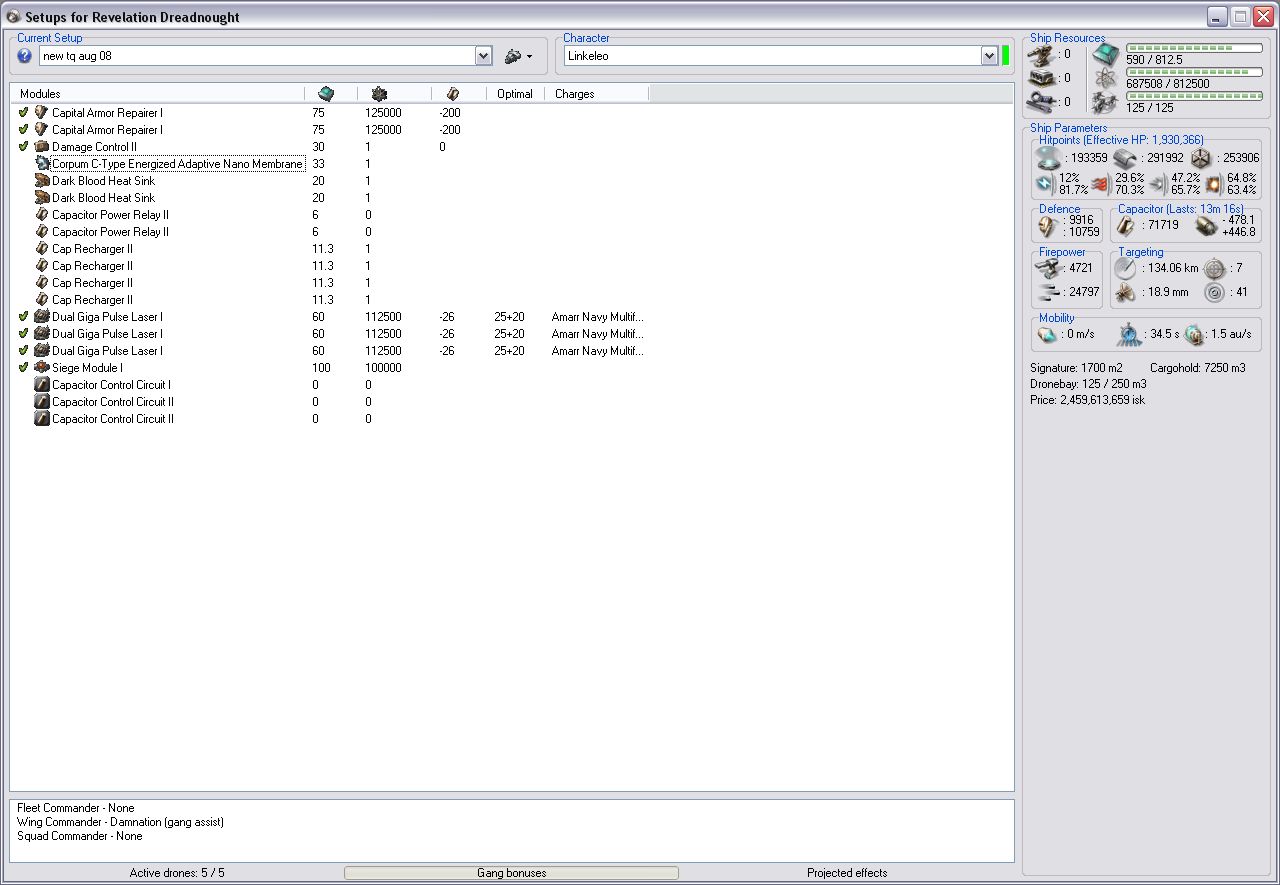Click the CPU icon beside 590 / 812.5
This screenshot has width=1280, height=885.
(x=1105, y=55)
